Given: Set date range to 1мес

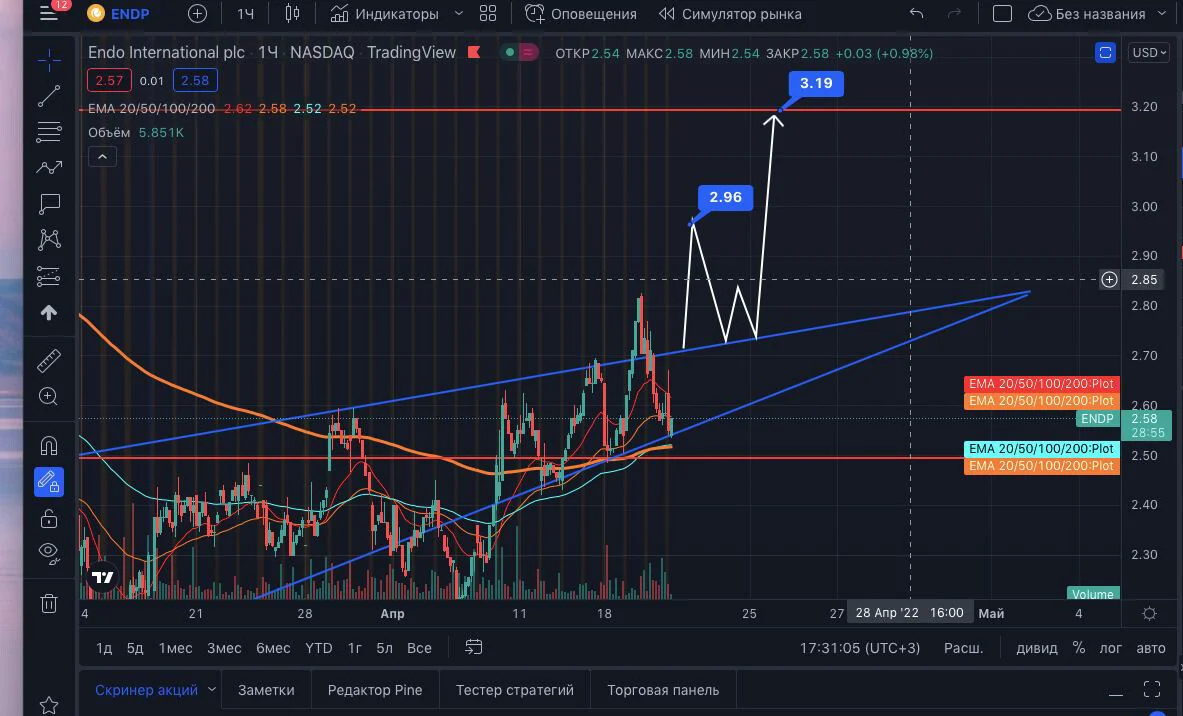Looking at the screenshot, I should (x=175, y=648).
